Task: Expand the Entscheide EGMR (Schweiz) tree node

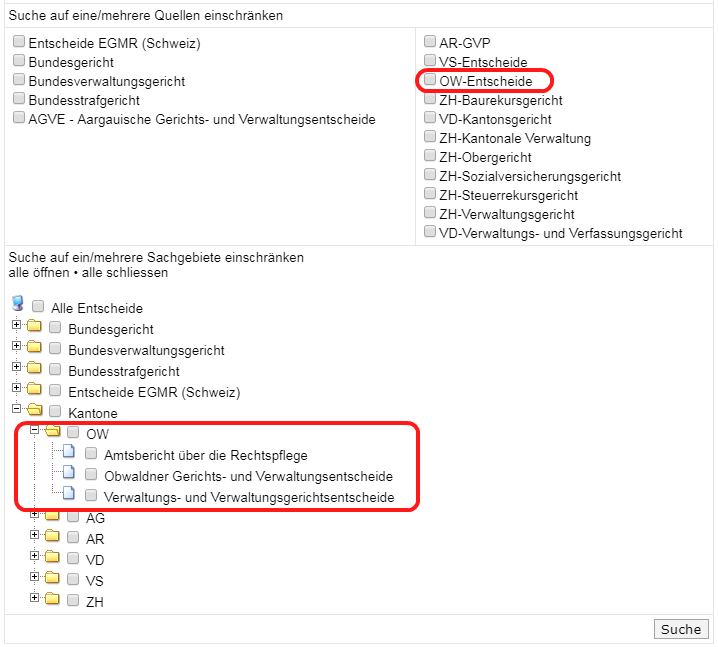Action: click(x=16, y=388)
